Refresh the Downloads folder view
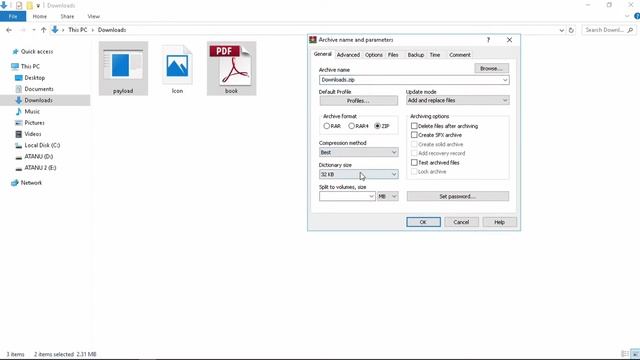640x360 pixels. pyautogui.click(x=571, y=30)
